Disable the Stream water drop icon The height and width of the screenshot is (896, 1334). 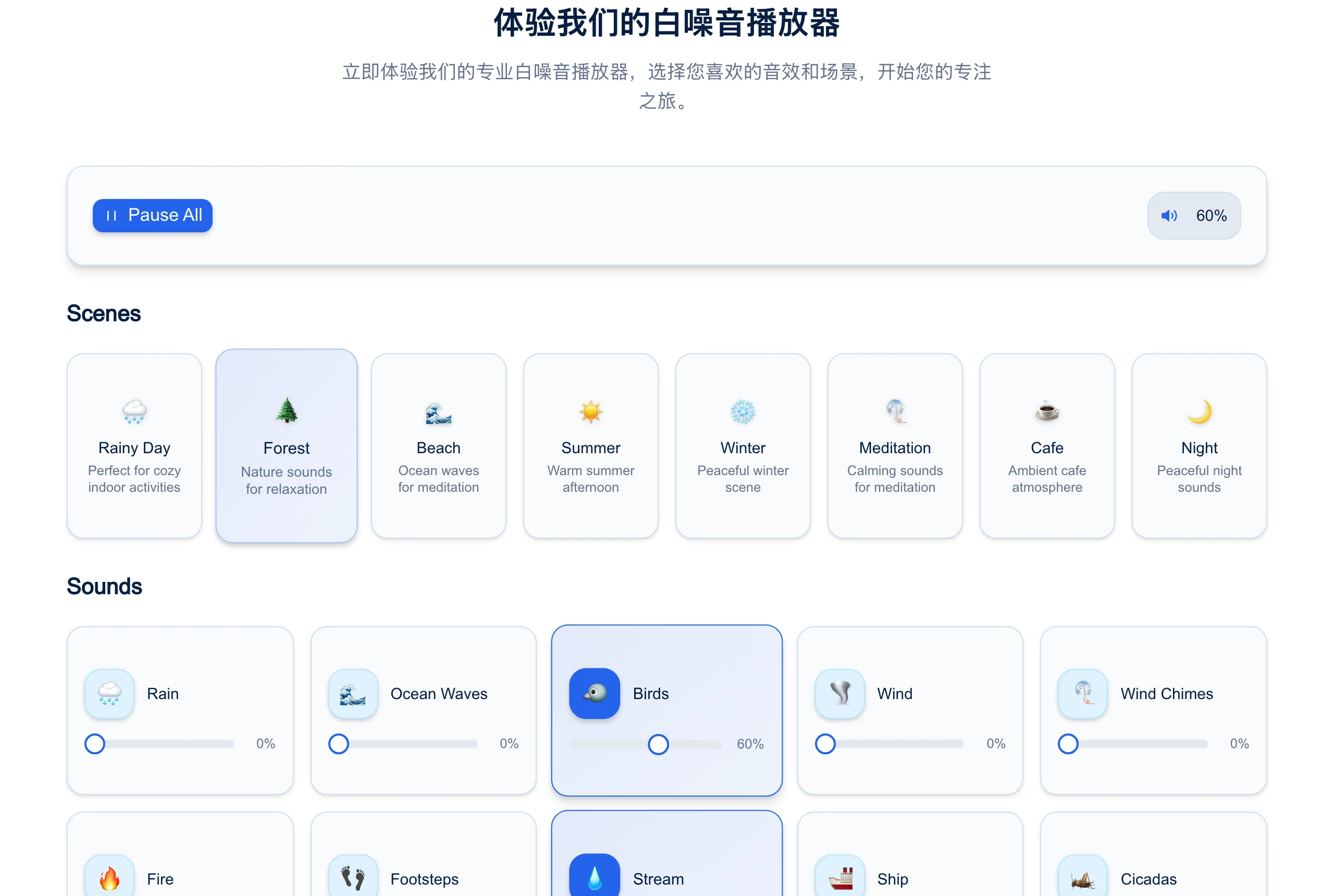coord(595,876)
